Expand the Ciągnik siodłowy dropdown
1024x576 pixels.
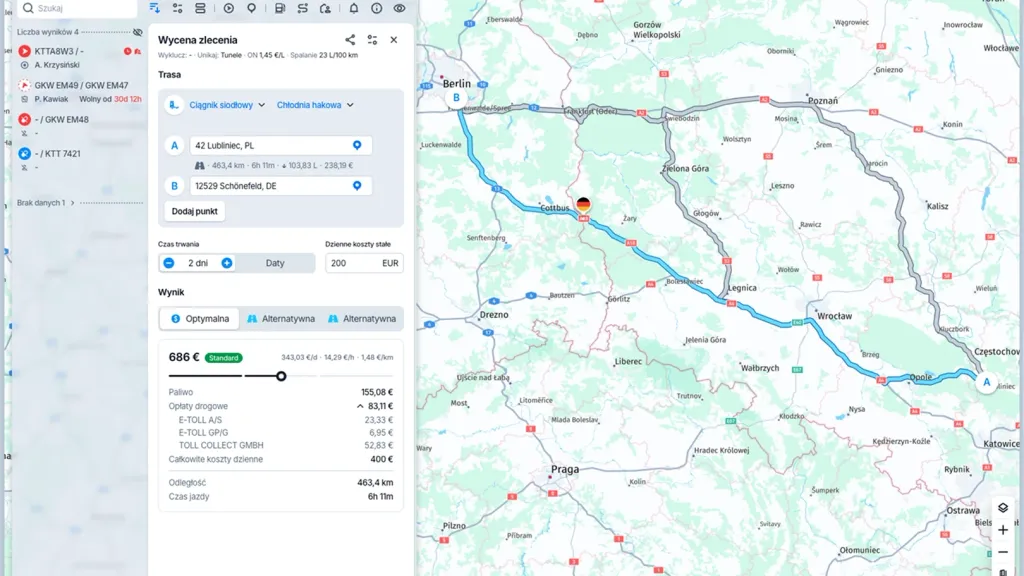(227, 104)
